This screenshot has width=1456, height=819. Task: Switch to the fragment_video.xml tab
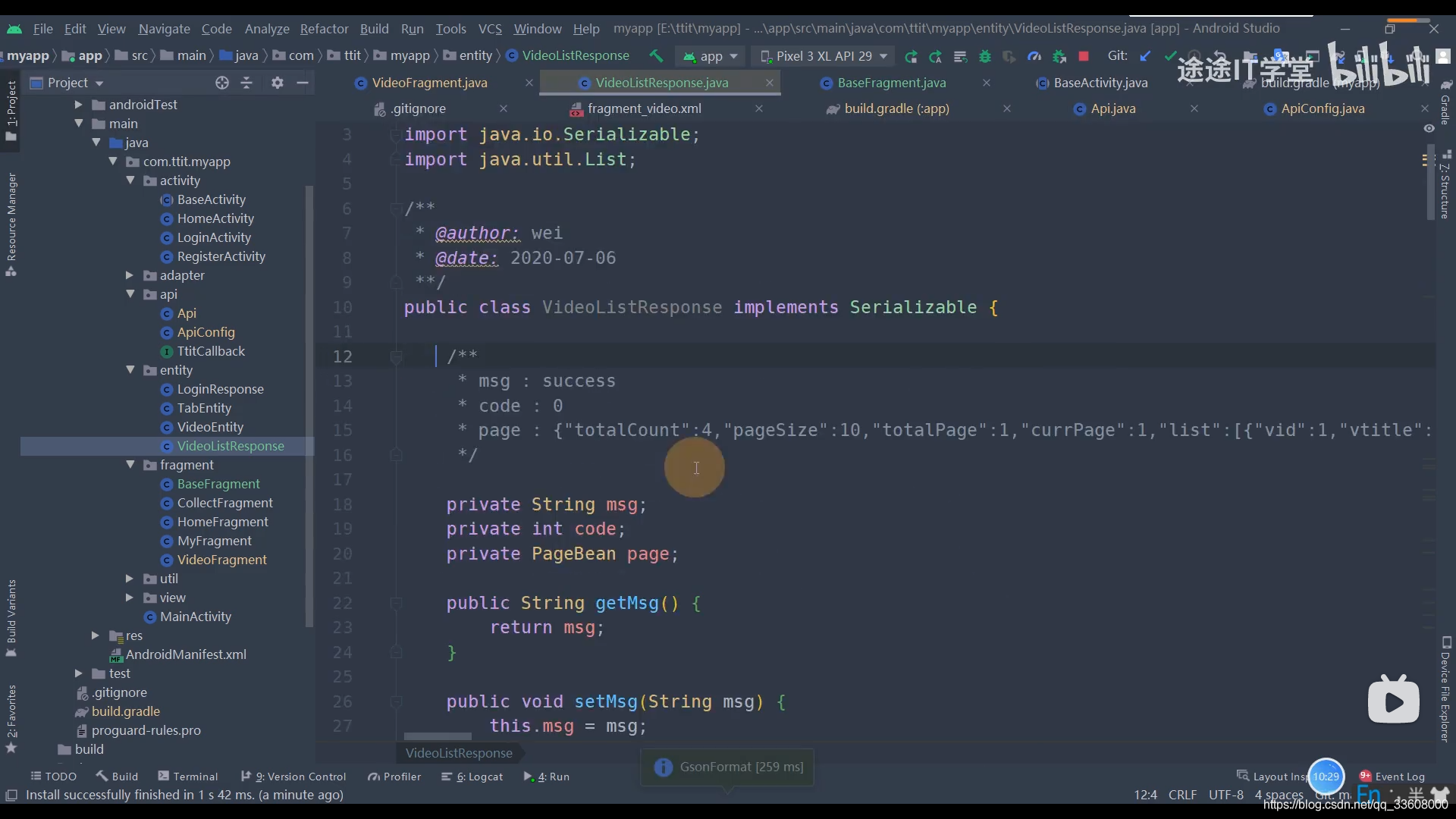click(x=644, y=108)
